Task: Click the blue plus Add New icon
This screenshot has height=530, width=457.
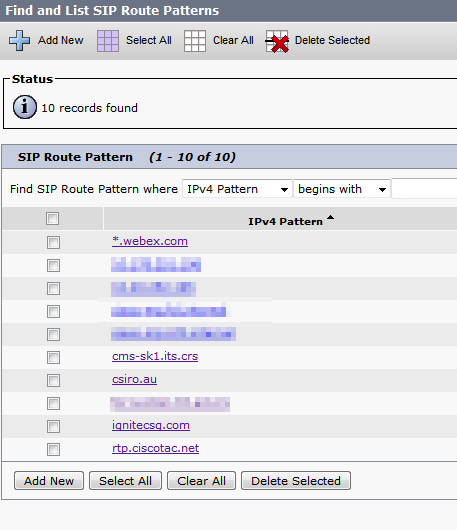Action: tap(19, 41)
